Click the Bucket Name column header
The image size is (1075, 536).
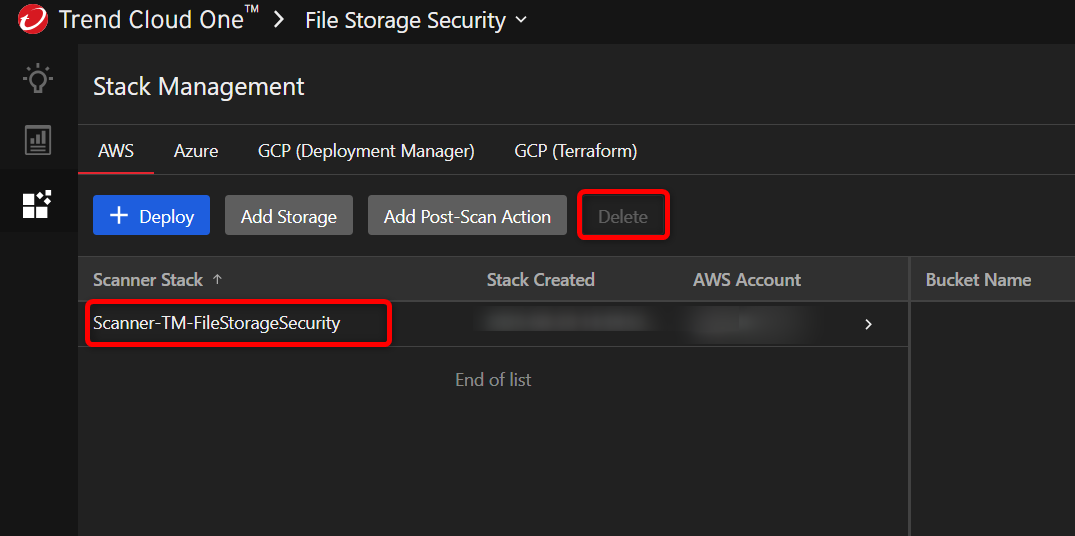tap(978, 280)
